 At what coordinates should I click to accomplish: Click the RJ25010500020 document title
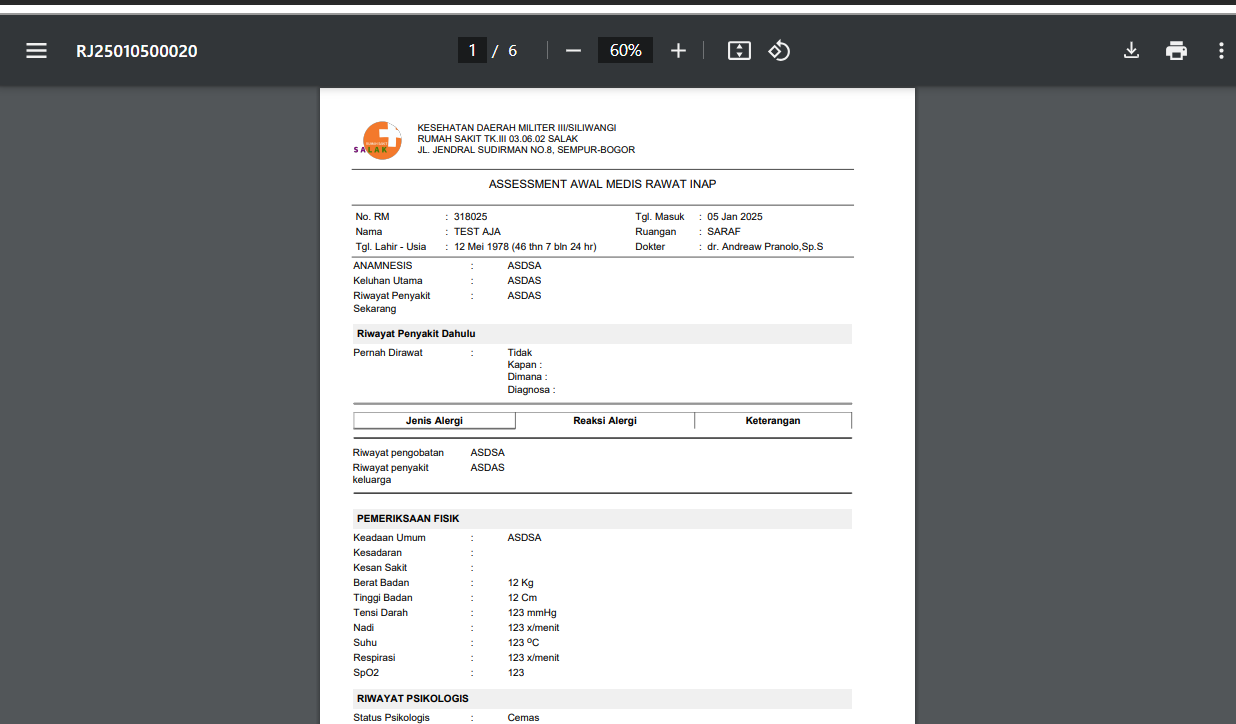[x=137, y=51]
